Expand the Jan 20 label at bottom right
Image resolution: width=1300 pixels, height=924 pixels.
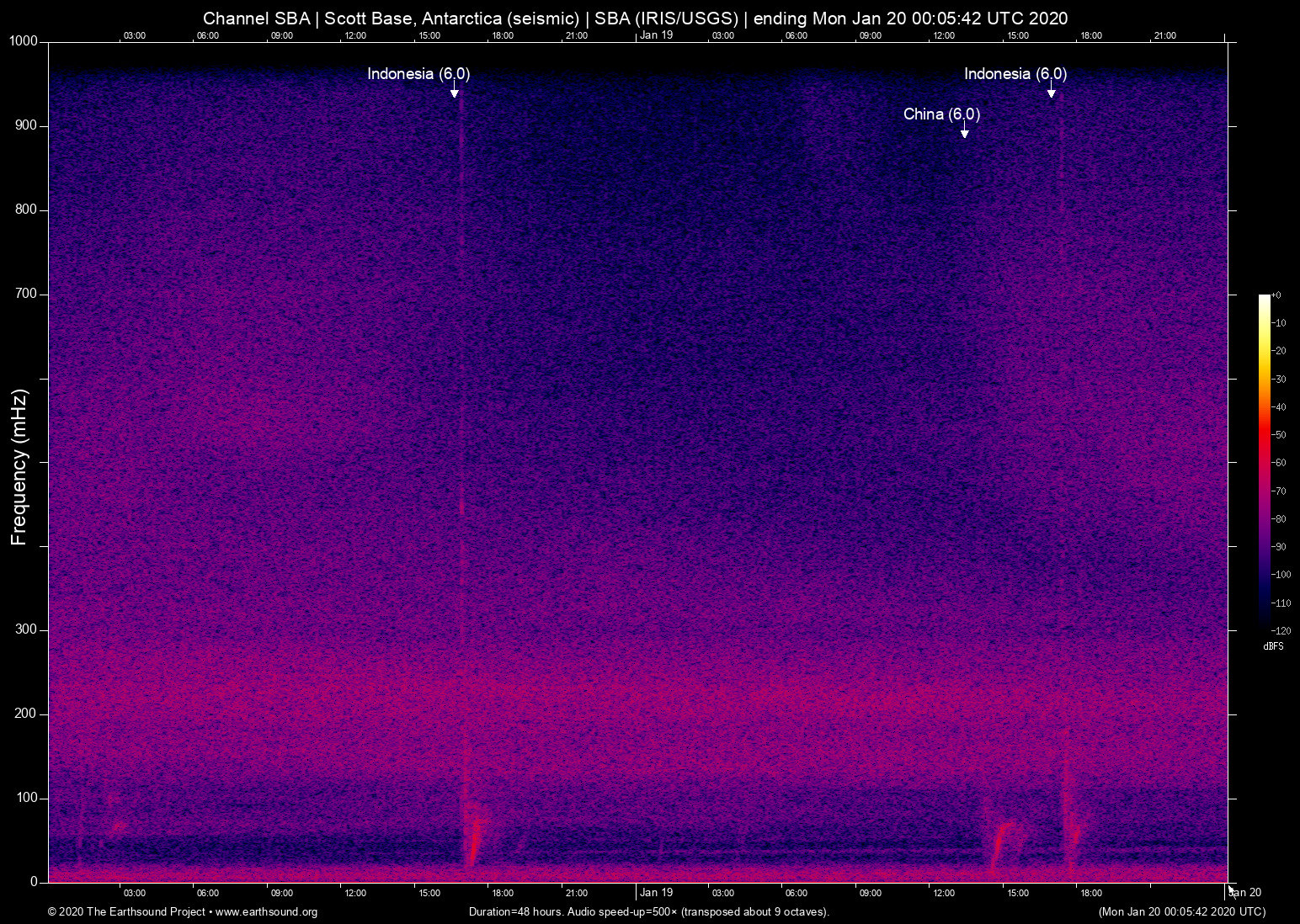[1245, 893]
